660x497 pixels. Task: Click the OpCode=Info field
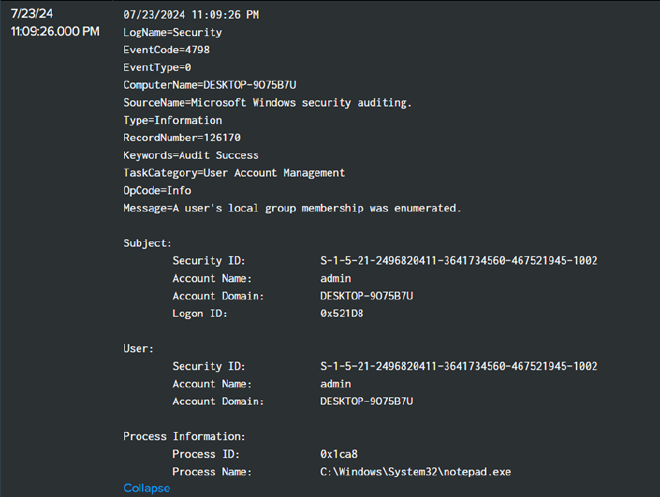pyautogui.click(x=157, y=190)
